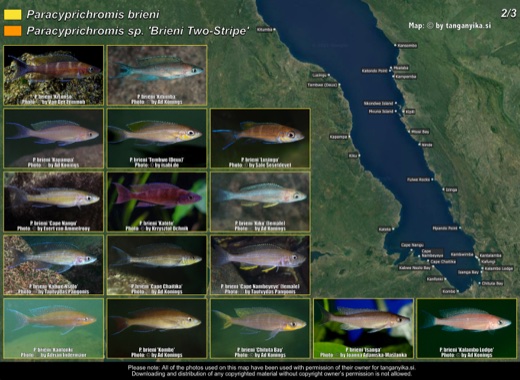Click the 'Map: © by tanganyika.si' credit
Viewport: 520px width, 380px height.
450,26
